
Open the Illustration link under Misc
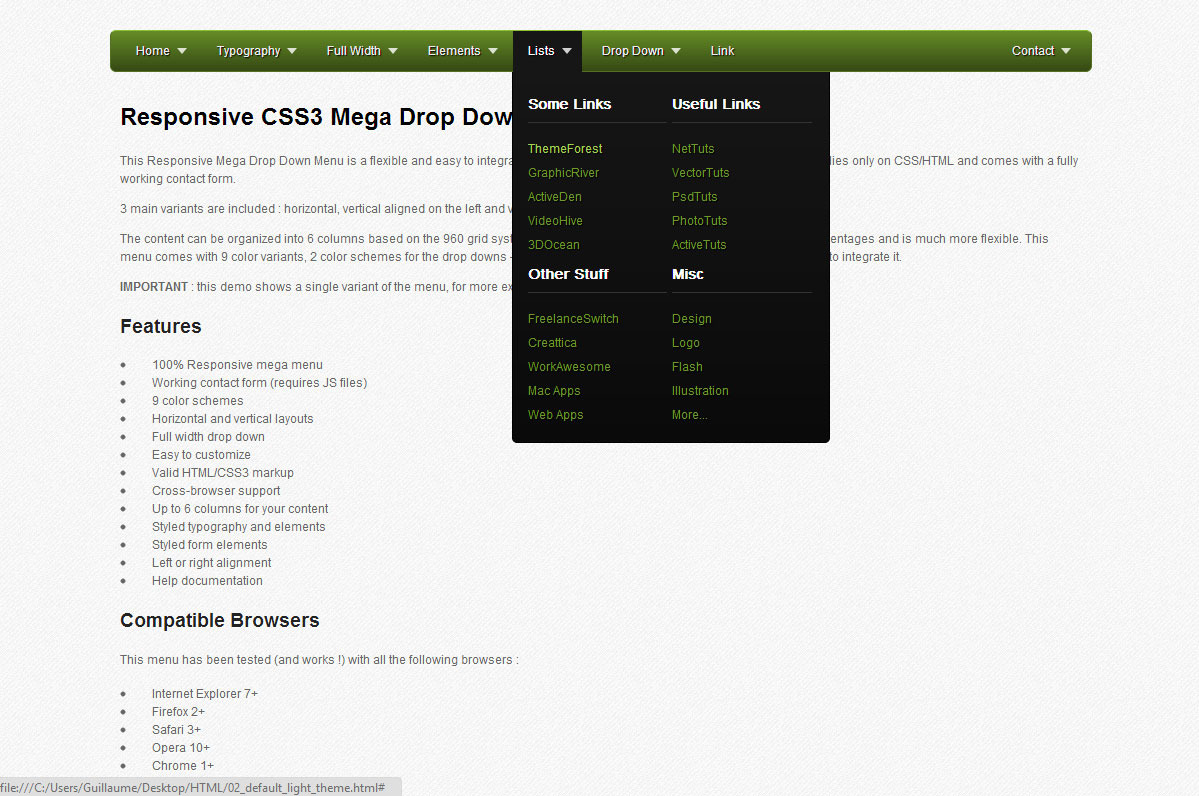700,391
